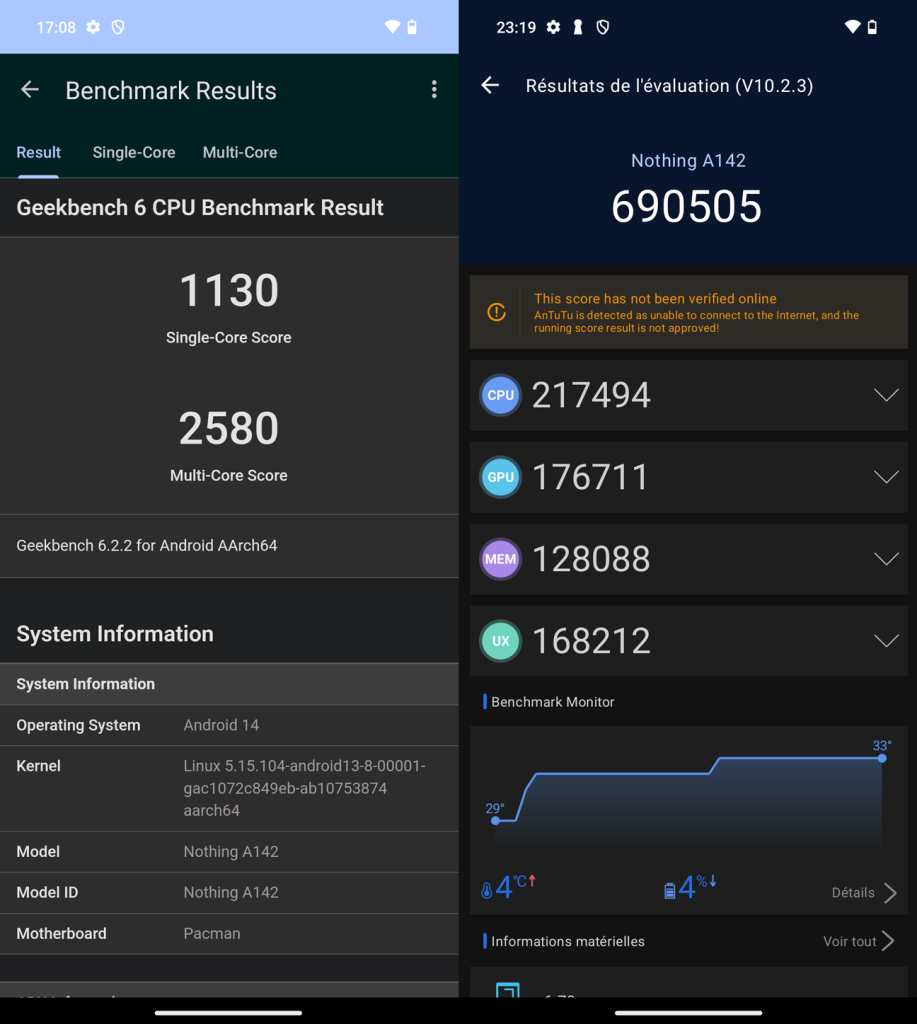Go back from Benchmark Results screen
917x1024 pixels.
point(30,89)
